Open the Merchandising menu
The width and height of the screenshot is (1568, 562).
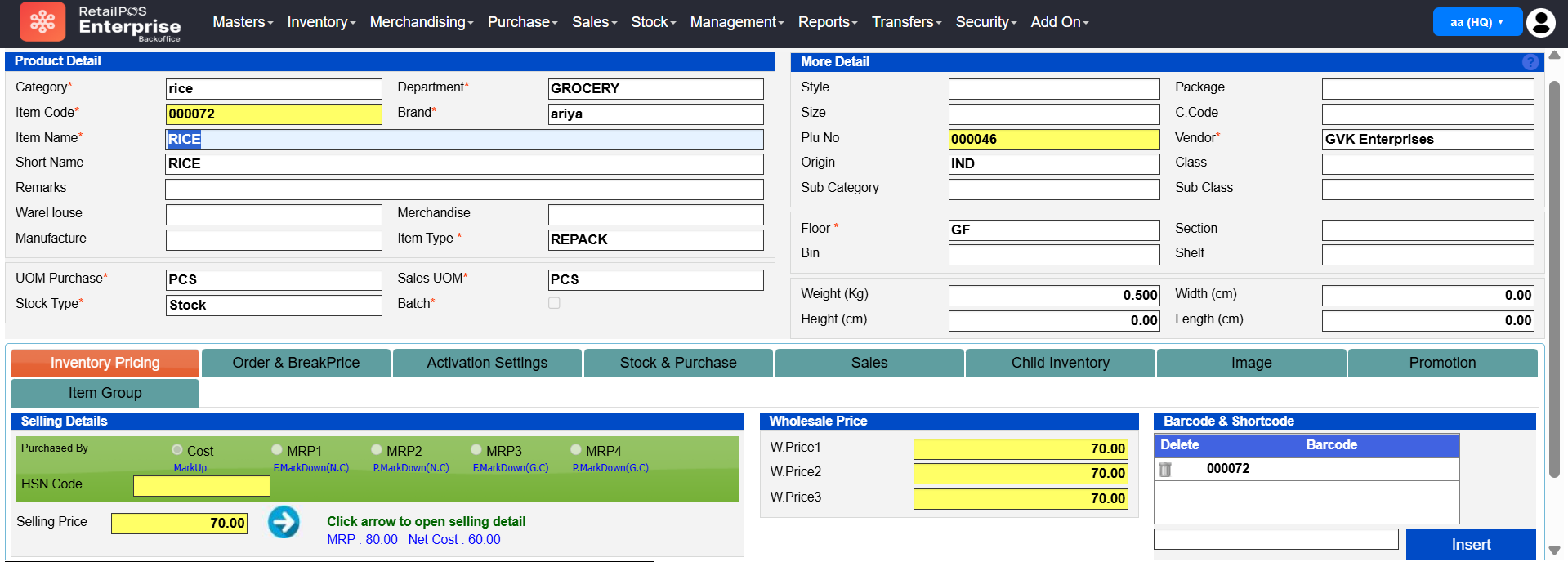tap(421, 22)
